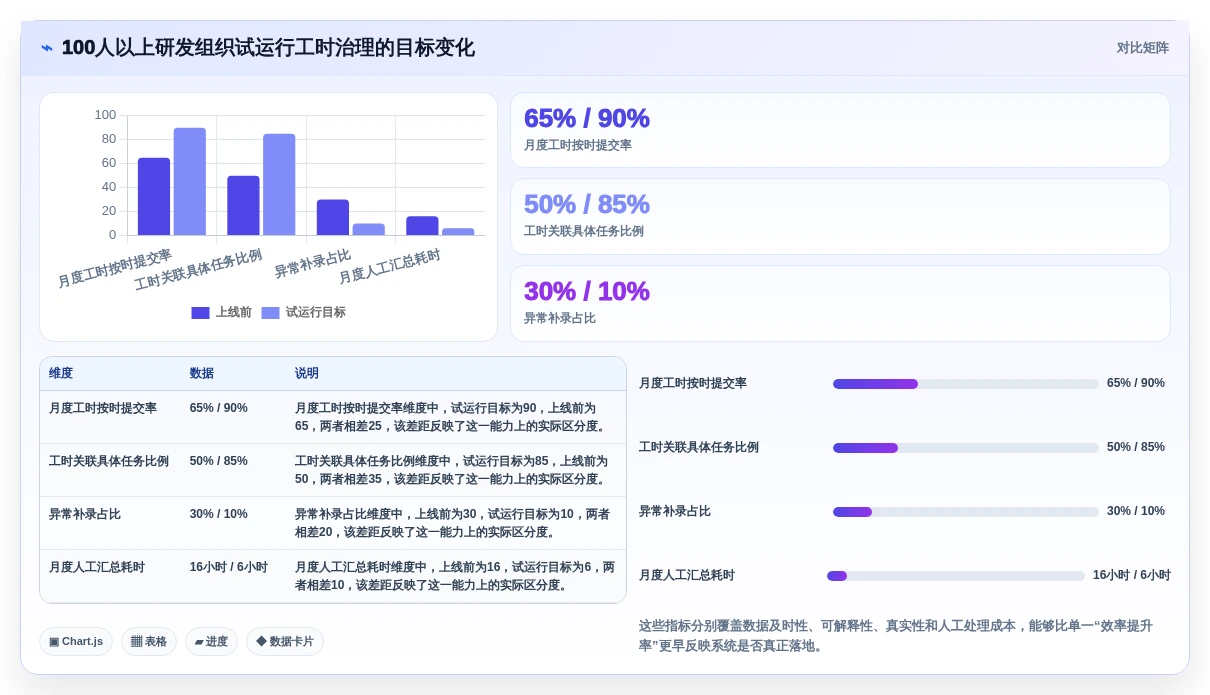Click table cell 月度工时按时提交率

coord(103,408)
